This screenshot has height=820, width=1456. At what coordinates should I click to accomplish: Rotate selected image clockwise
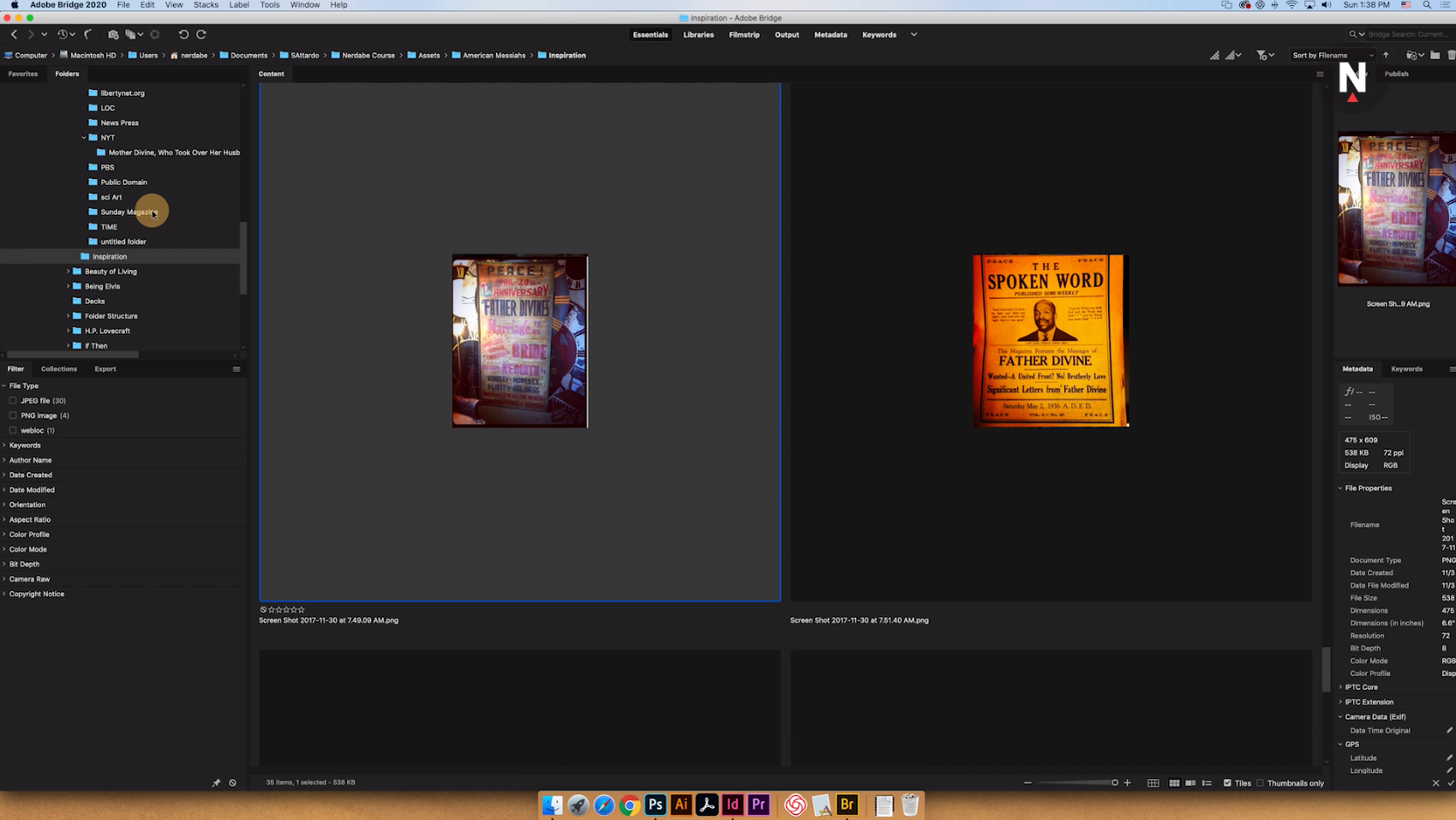[x=201, y=34]
